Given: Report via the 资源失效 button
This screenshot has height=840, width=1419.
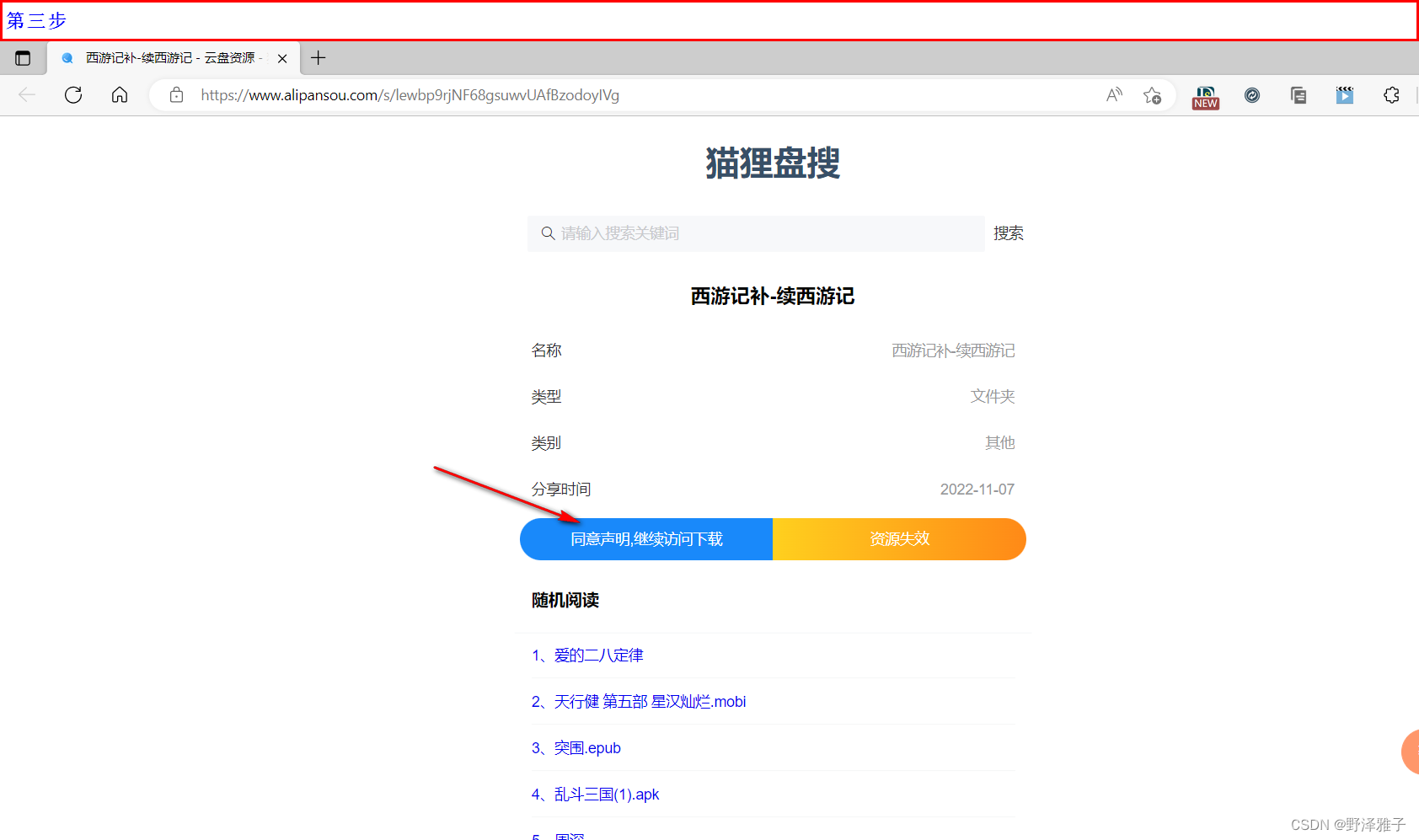Looking at the screenshot, I should click(x=899, y=539).
